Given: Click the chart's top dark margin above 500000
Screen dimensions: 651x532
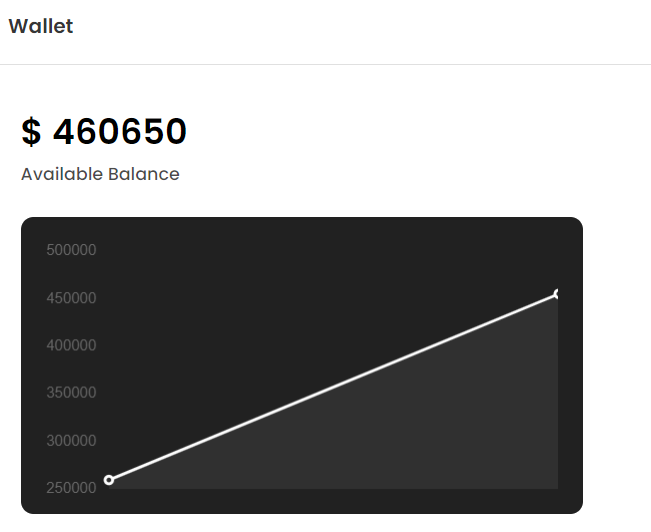Looking at the screenshot, I should point(302,229).
